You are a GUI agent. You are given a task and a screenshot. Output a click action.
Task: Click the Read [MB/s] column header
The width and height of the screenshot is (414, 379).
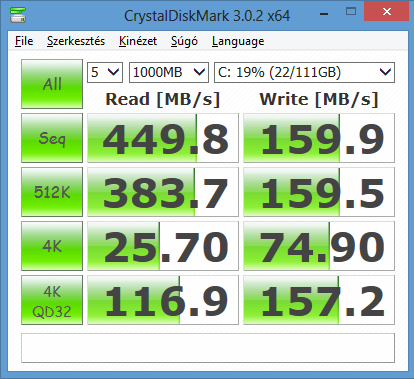pos(163,99)
